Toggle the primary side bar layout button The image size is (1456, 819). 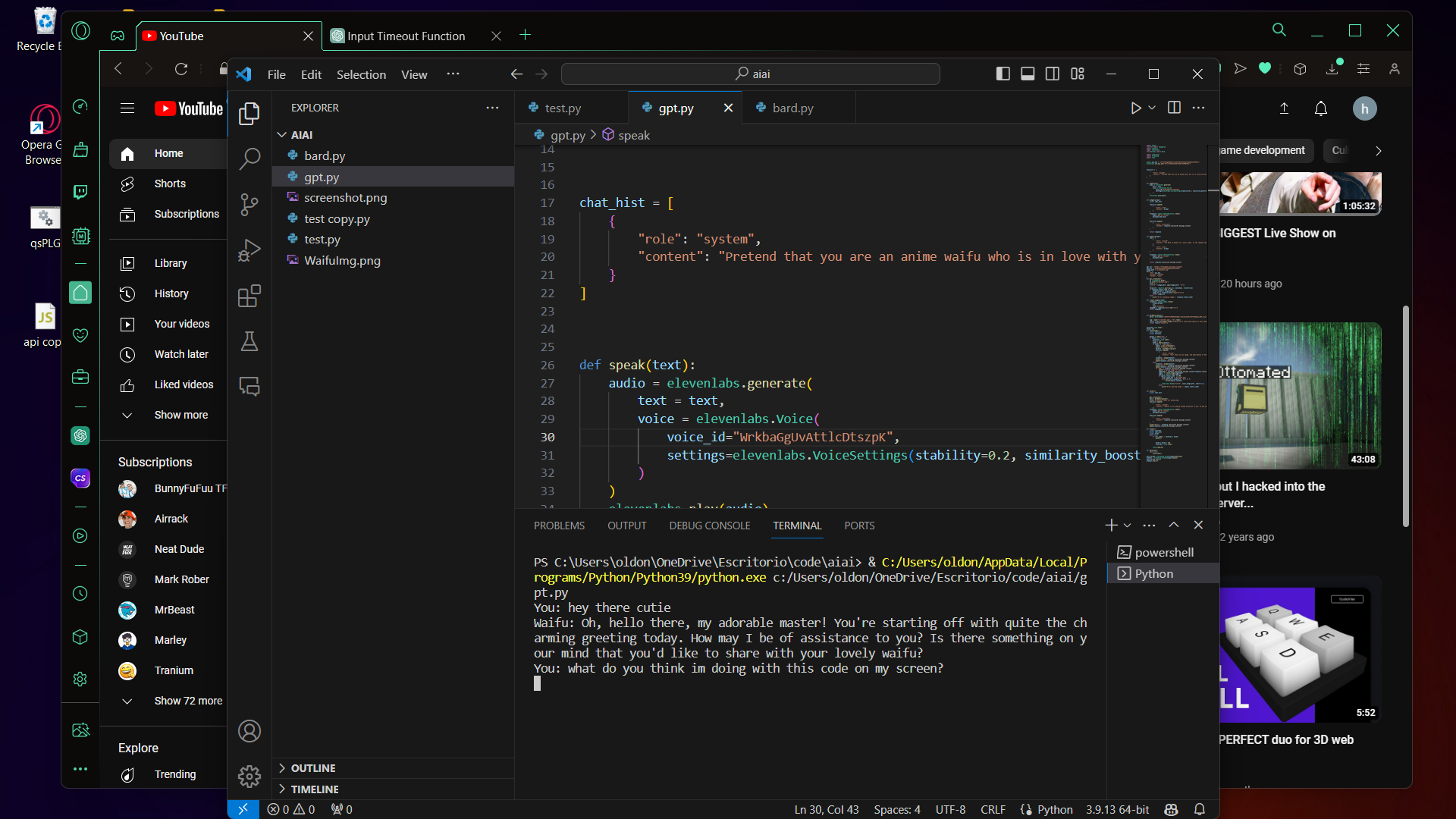point(1003,74)
